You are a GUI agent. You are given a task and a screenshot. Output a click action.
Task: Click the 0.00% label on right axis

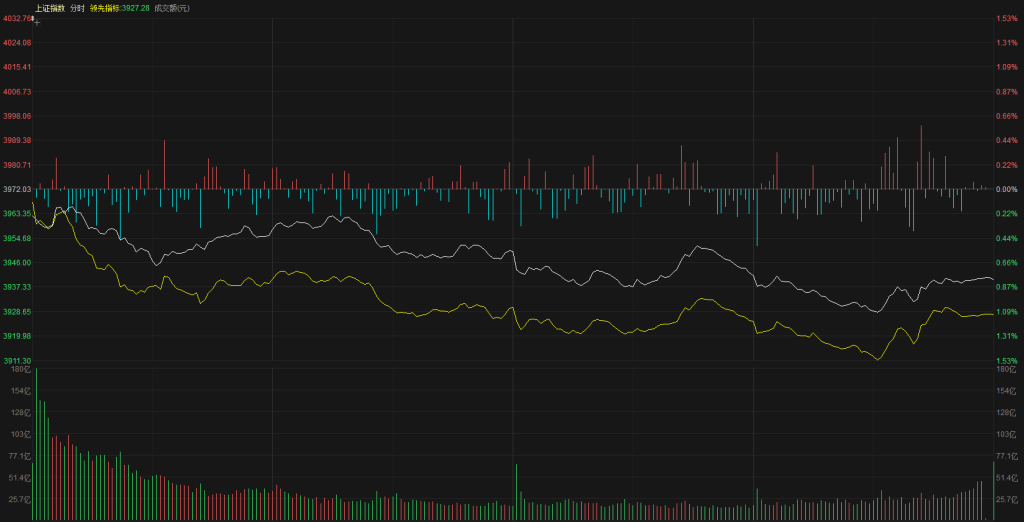[1005, 189]
